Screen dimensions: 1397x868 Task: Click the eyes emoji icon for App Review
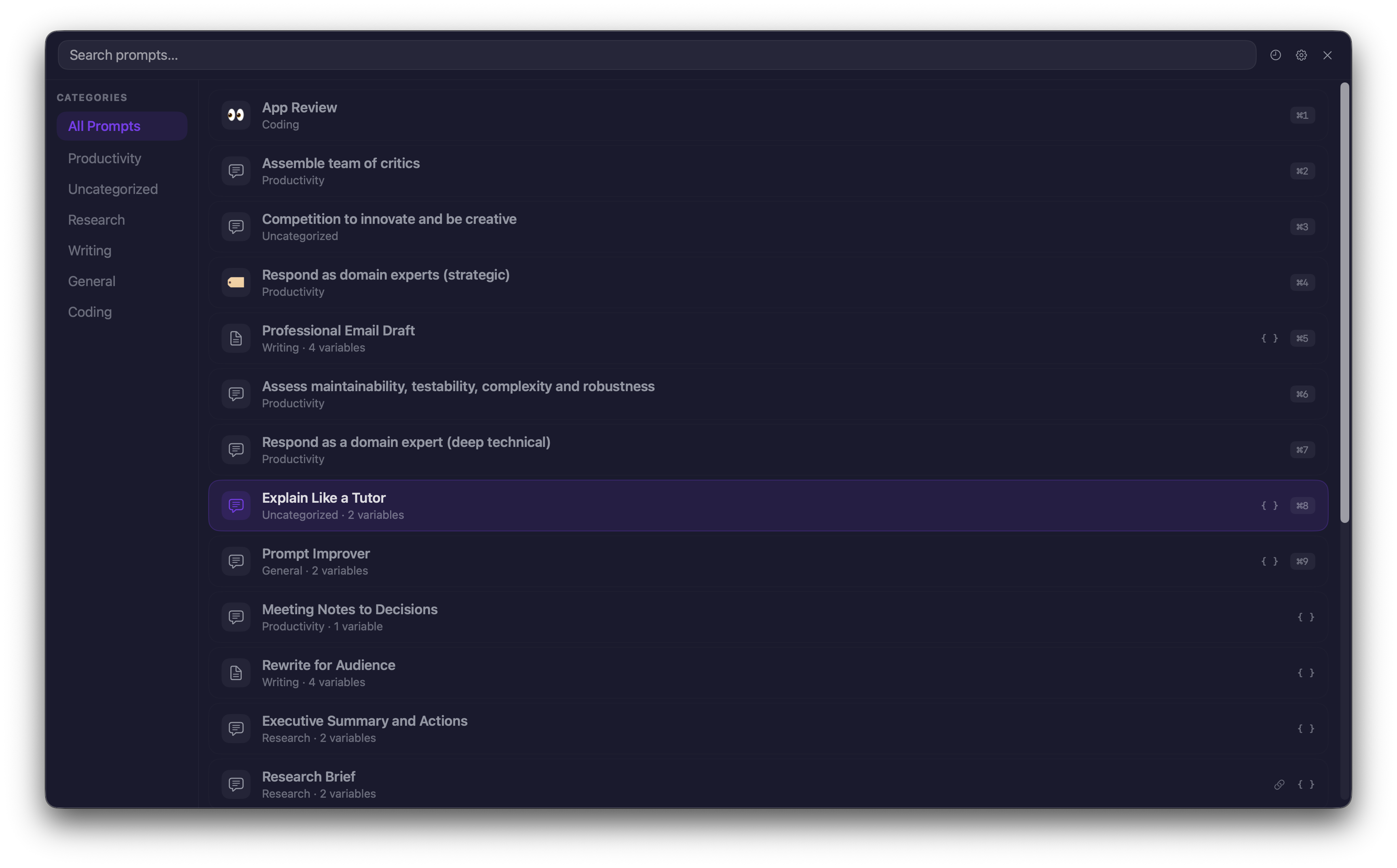click(x=236, y=116)
